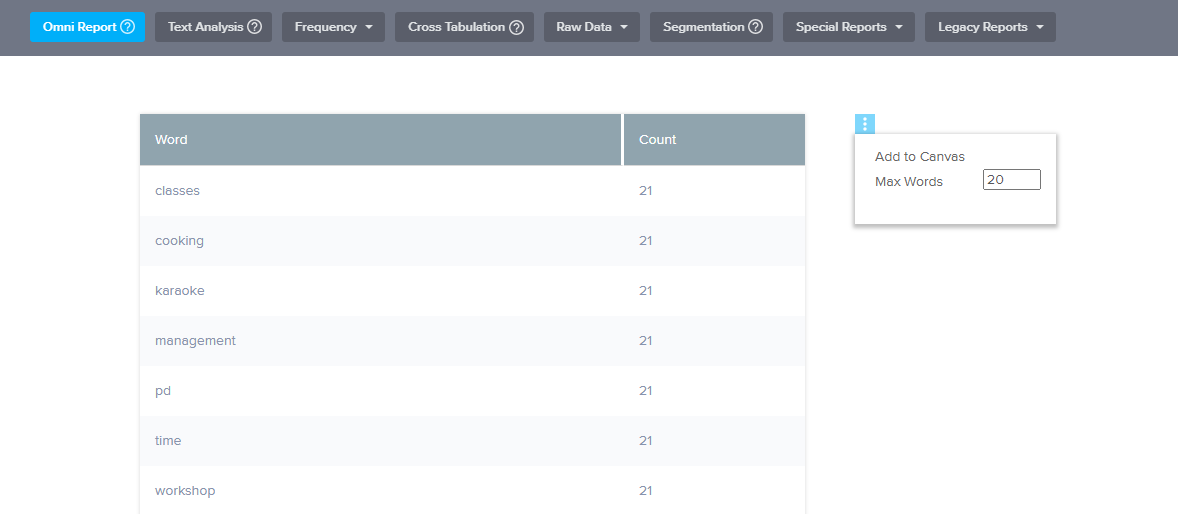Click the Max Words input field
The height and width of the screenshot is (514, 1178).
(x=1011, y=180)
